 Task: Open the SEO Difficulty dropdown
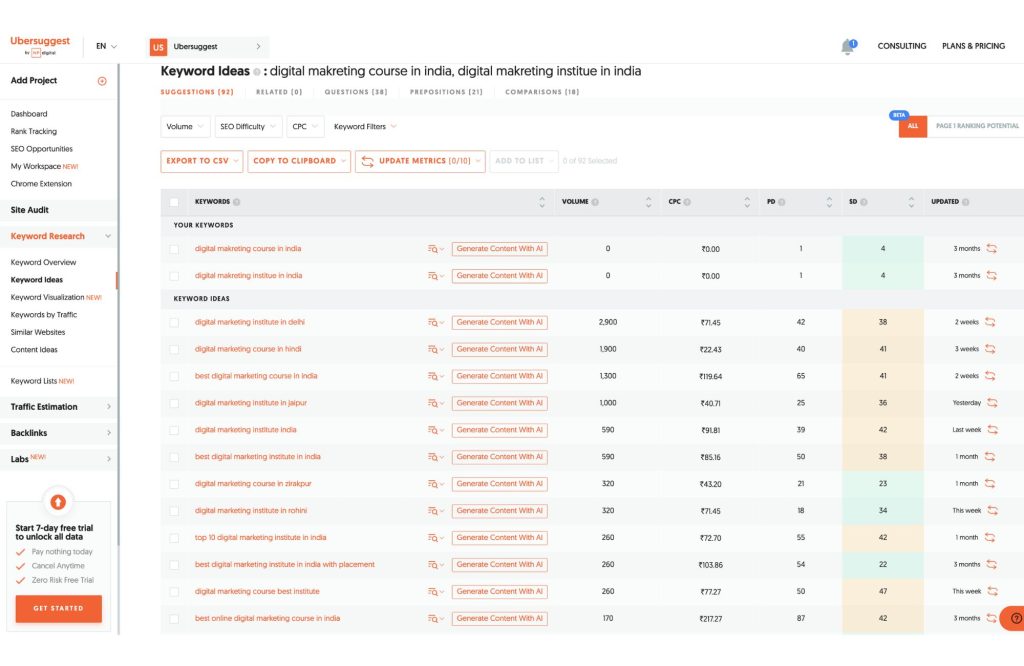pos(247,126)
